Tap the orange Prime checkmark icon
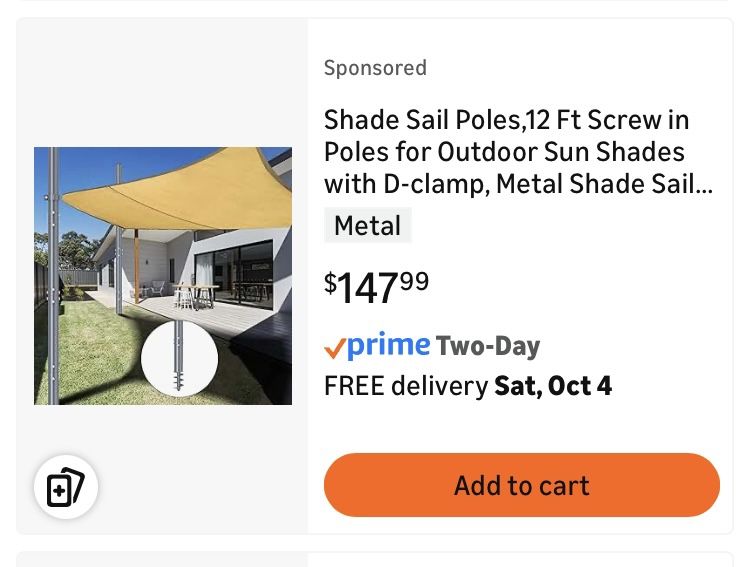Viewport: 749px width, 567px height. tap(335, 348)
